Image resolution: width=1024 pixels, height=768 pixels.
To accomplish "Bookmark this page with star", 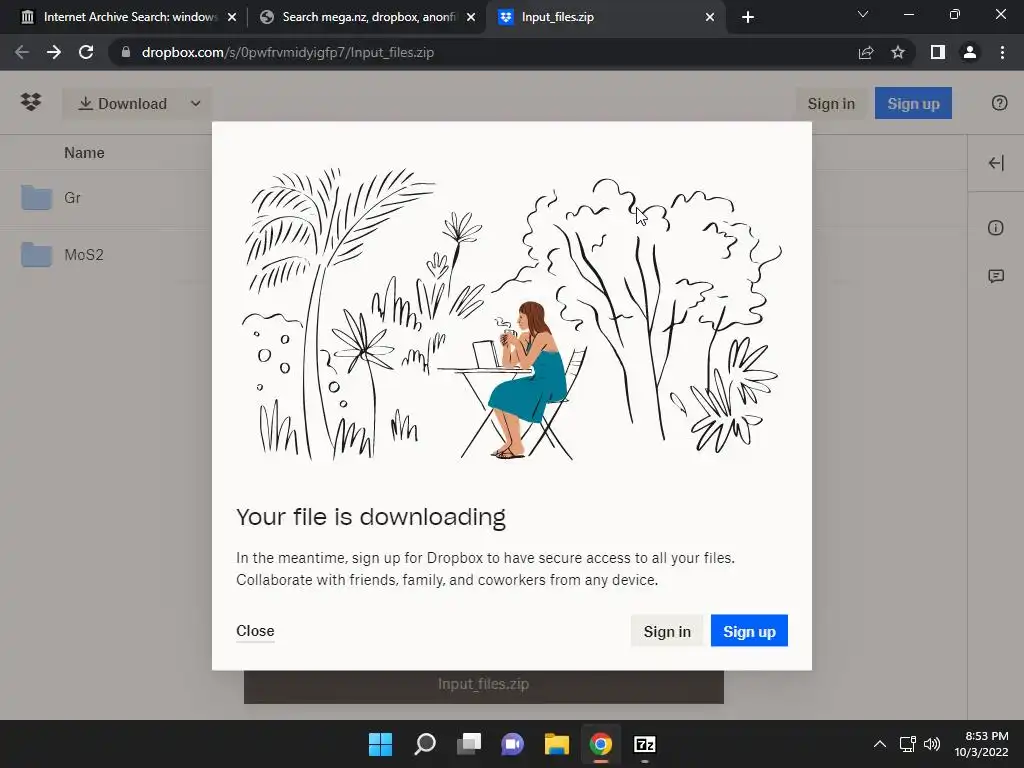I will click(x=898, y=52).
